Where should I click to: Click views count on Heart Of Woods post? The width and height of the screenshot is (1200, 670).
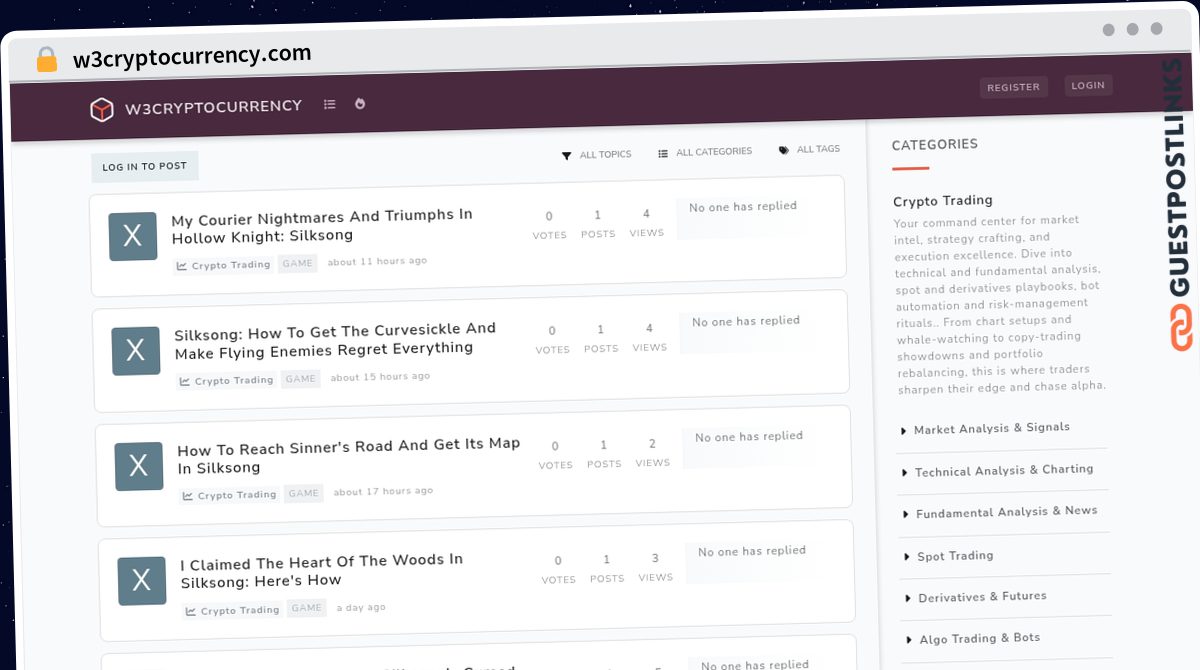click(655, 566)
